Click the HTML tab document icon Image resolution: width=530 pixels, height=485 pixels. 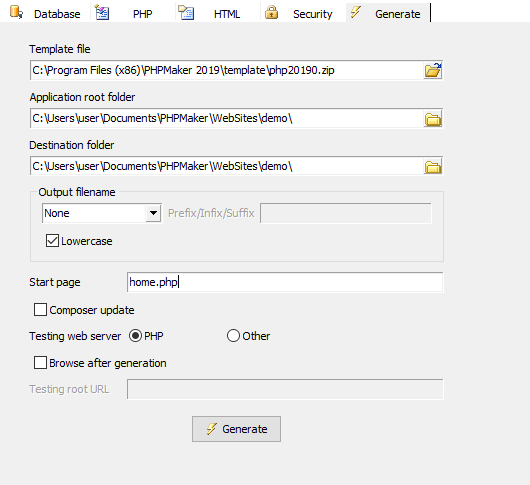(186, 13)
